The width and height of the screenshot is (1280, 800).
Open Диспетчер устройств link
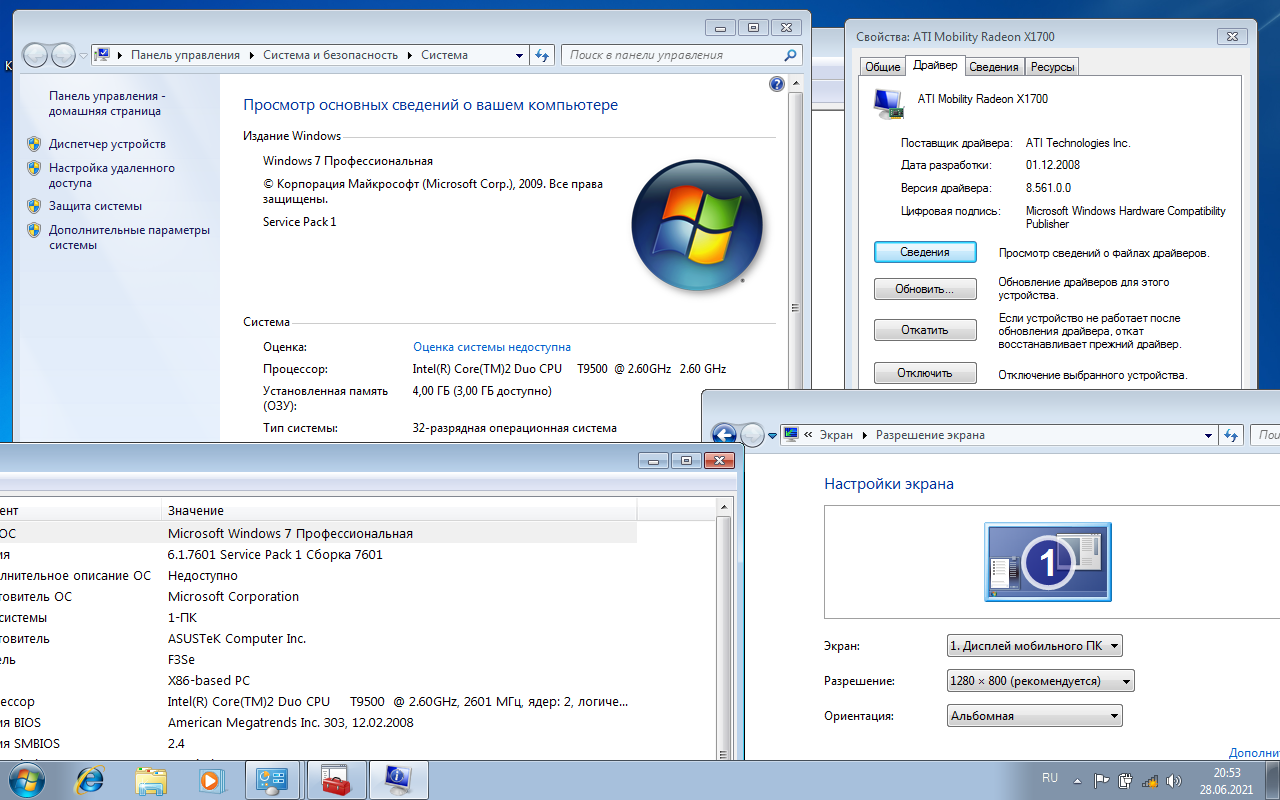[107, 144]
